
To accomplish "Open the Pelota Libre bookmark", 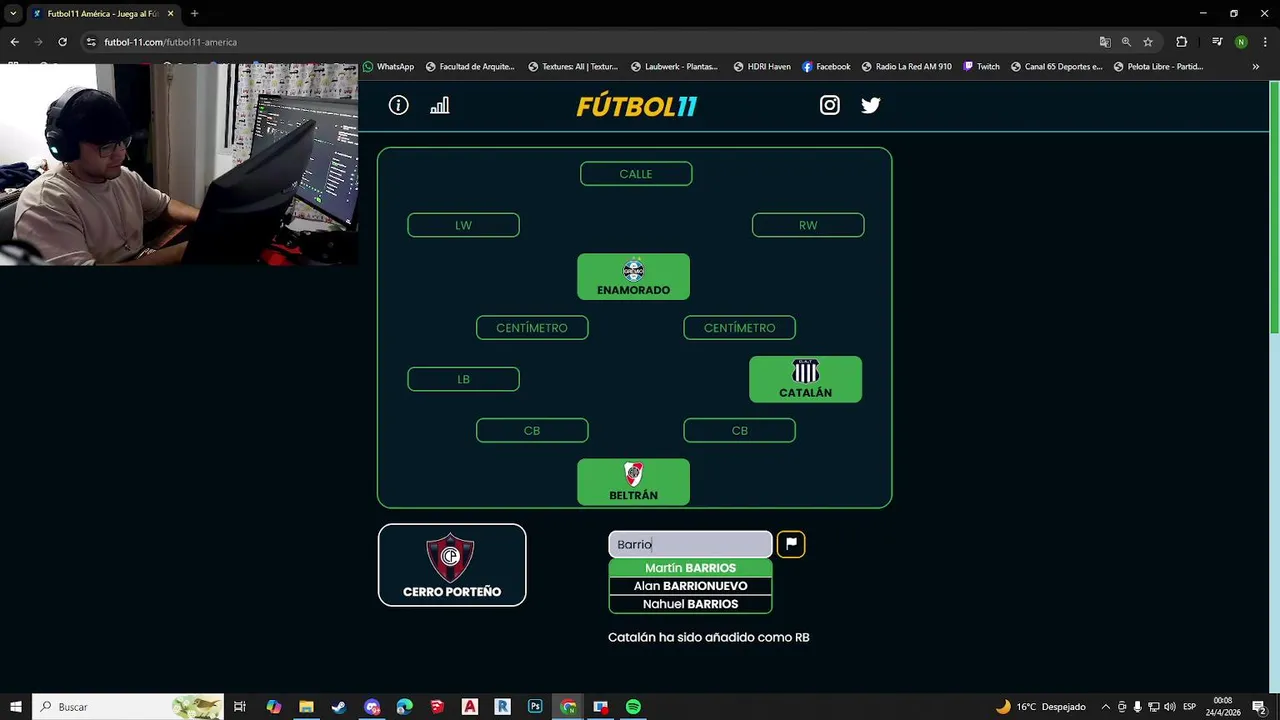I will [x=1158, y=67].
